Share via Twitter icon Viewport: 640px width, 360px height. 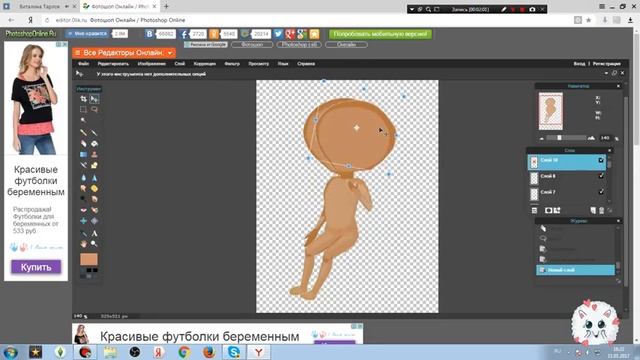[278, 34]
